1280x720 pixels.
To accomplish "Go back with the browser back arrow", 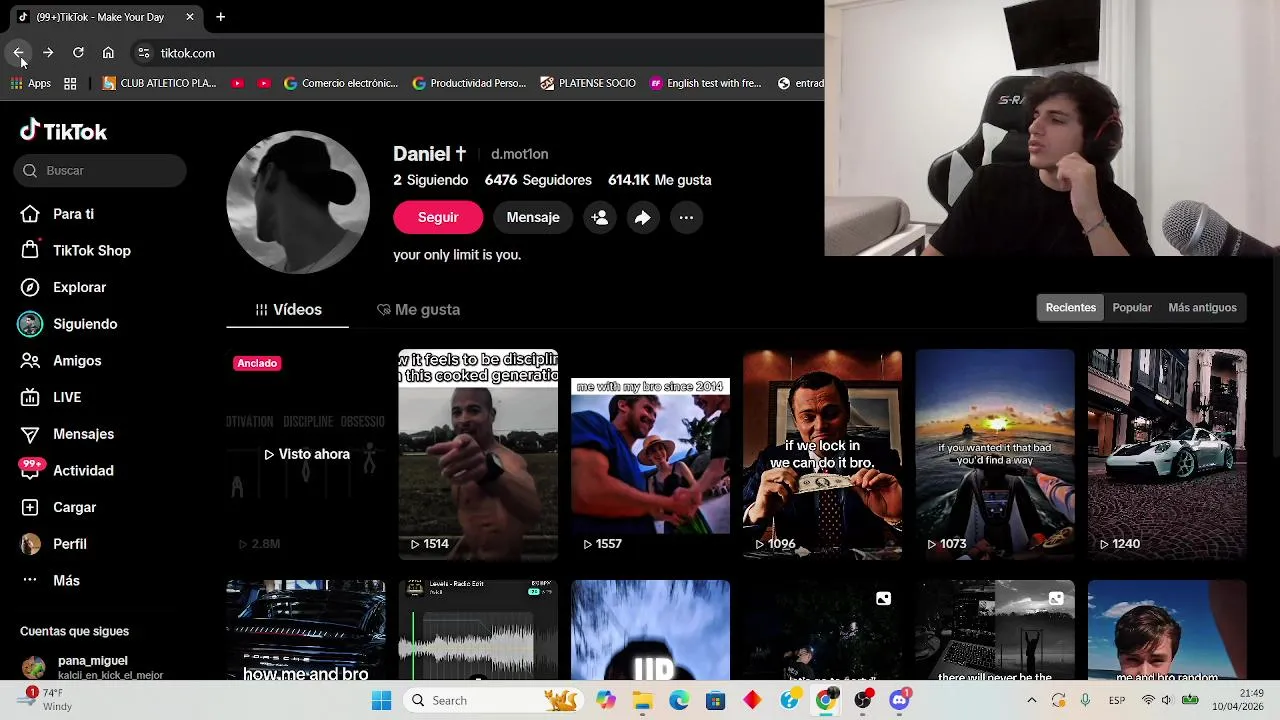I will 18,53.
